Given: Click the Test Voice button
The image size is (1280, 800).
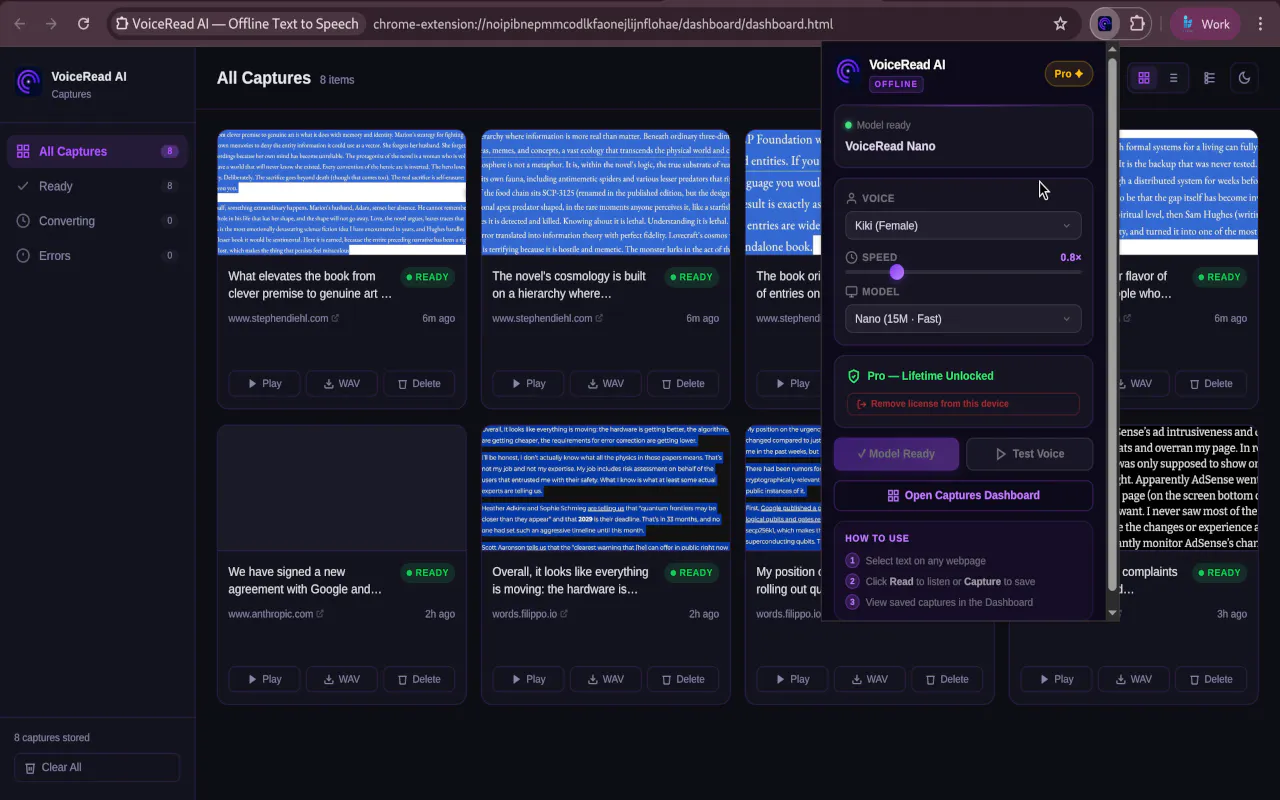Looking at the screenshot, I should click(1029, 454).
